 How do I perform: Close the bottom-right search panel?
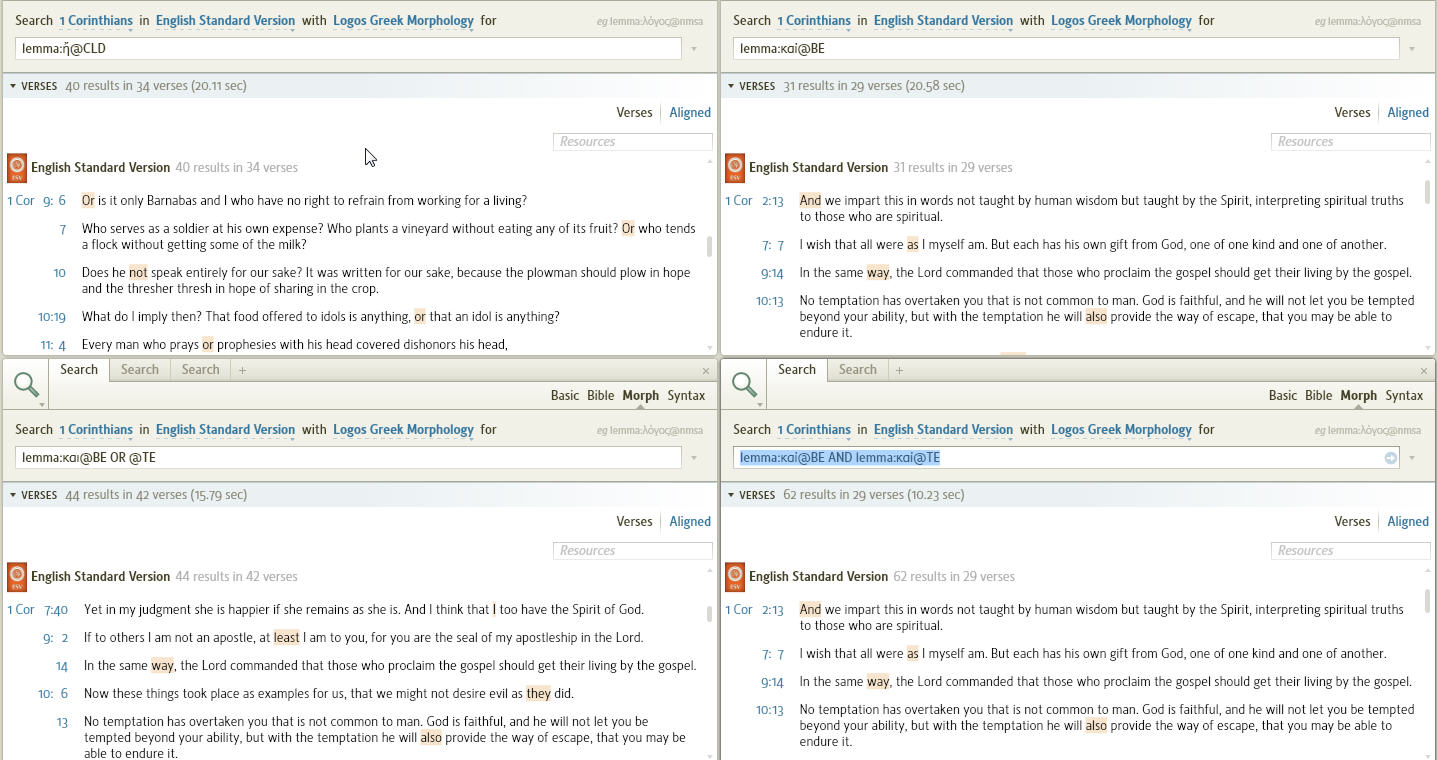pos(1424,371)
